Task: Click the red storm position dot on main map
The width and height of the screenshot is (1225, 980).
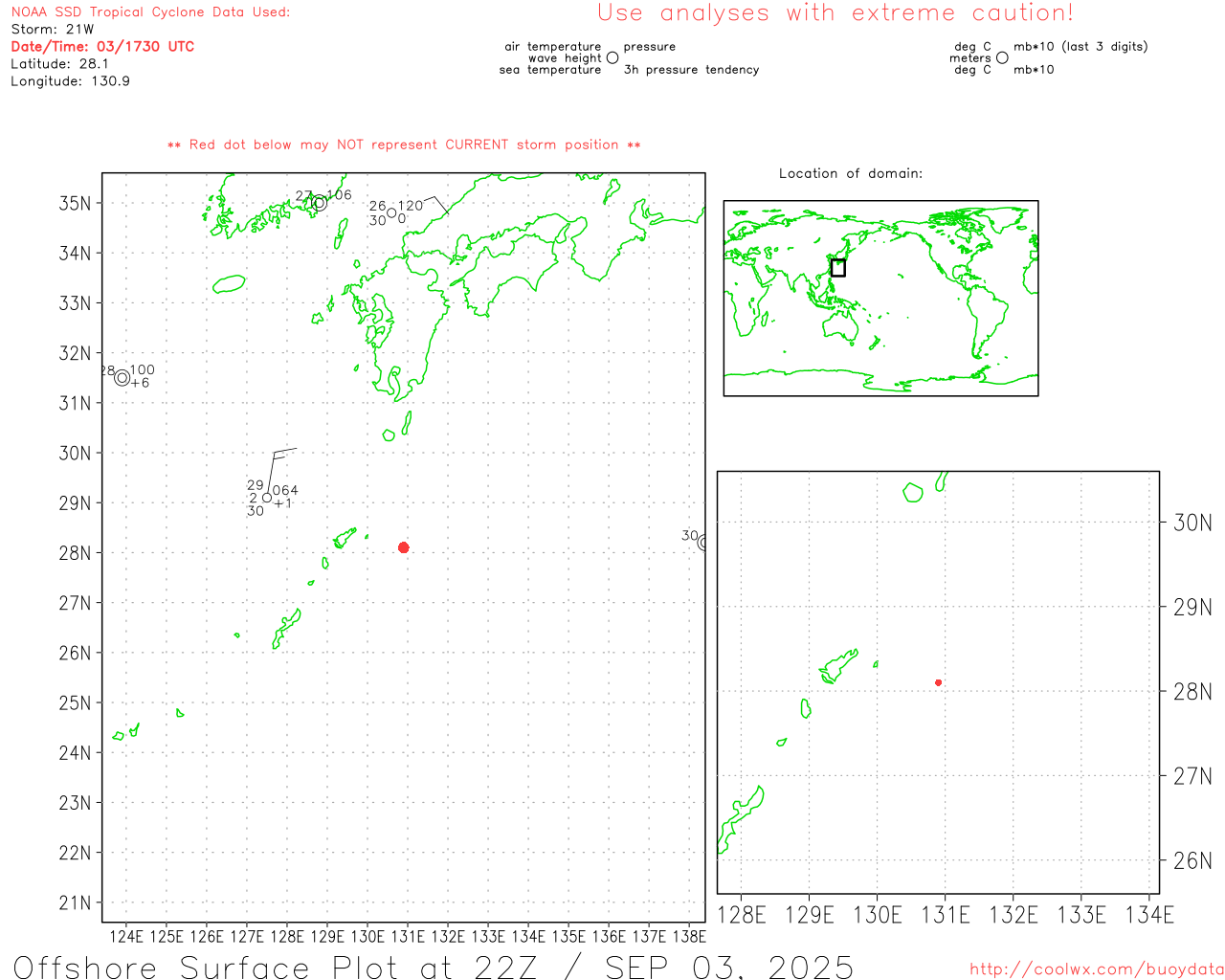Action: click(x=404, y=547)
